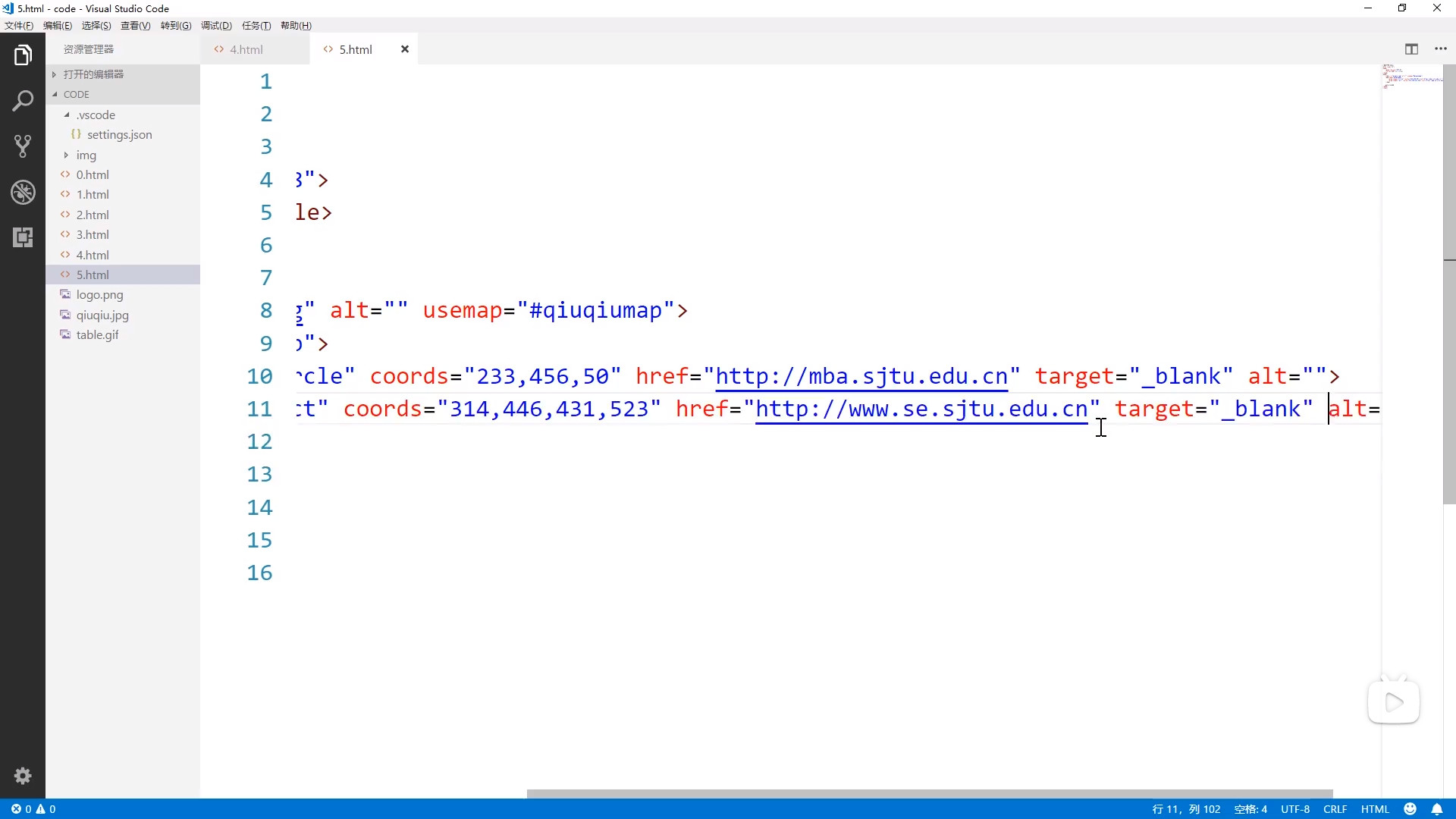Switch to the 4.html tab

point(246,49)
